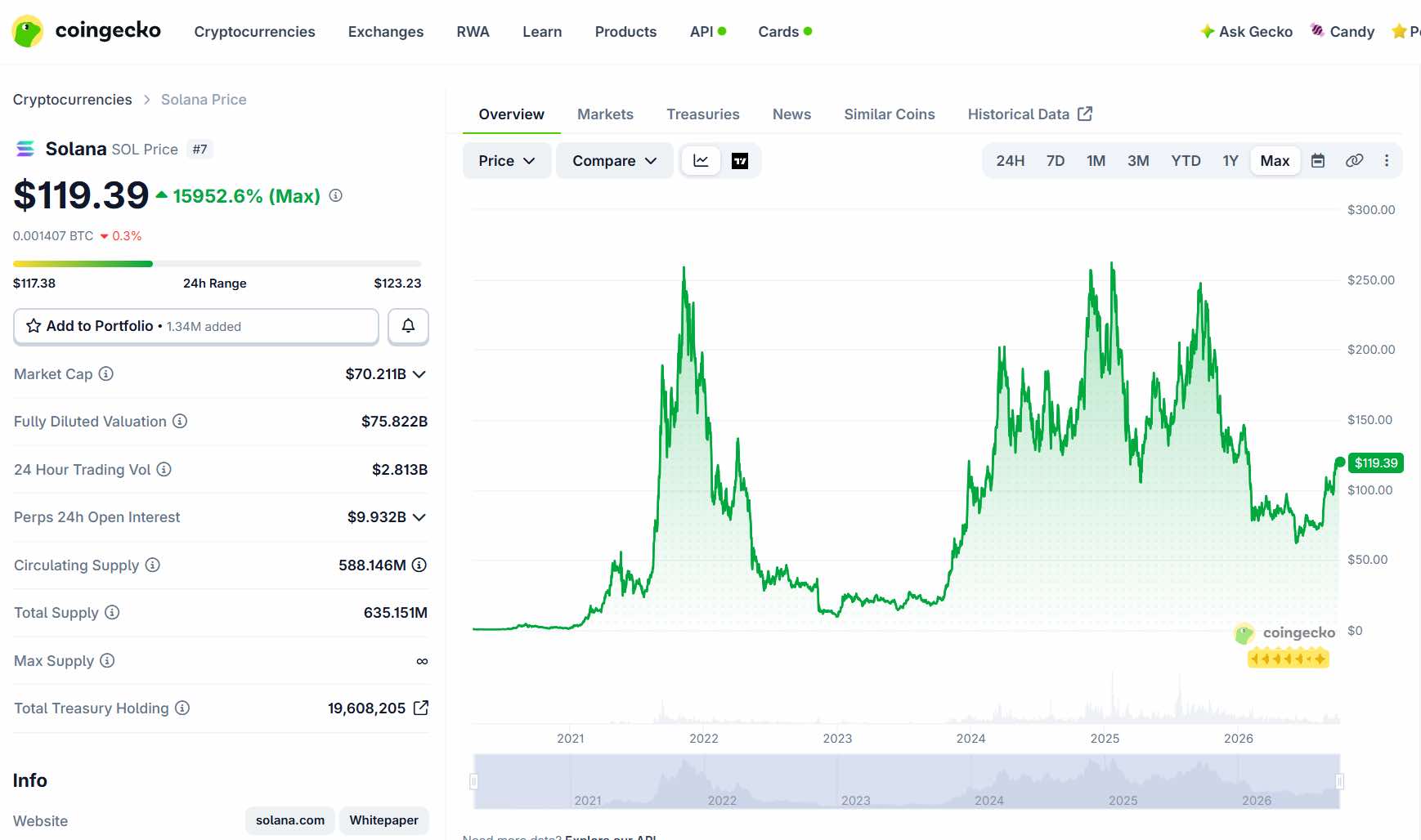Open the calendar date range icon
This screenshot has width=1421, height=840.
1318,161
